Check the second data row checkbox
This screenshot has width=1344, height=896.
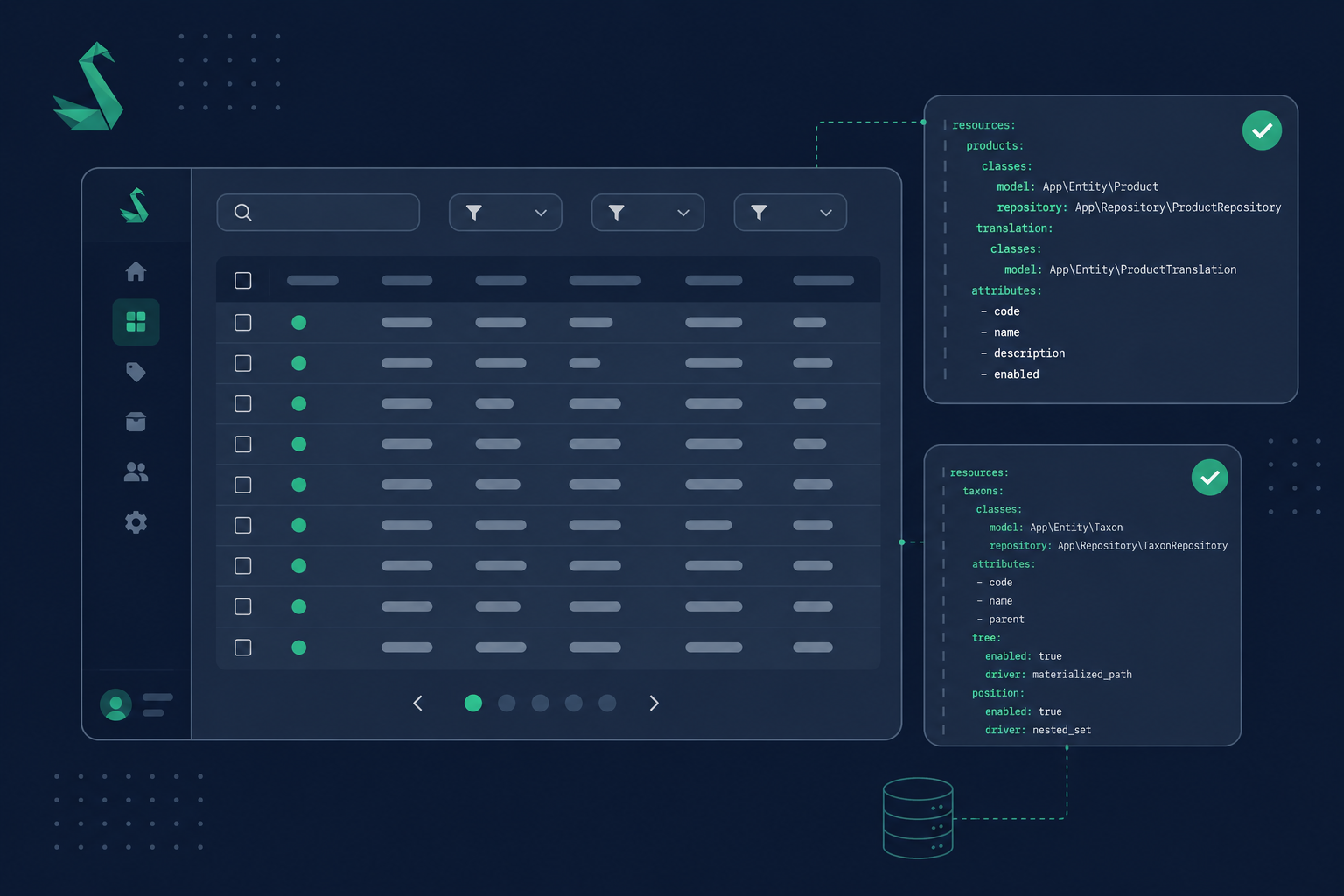[x=243, y=363]
